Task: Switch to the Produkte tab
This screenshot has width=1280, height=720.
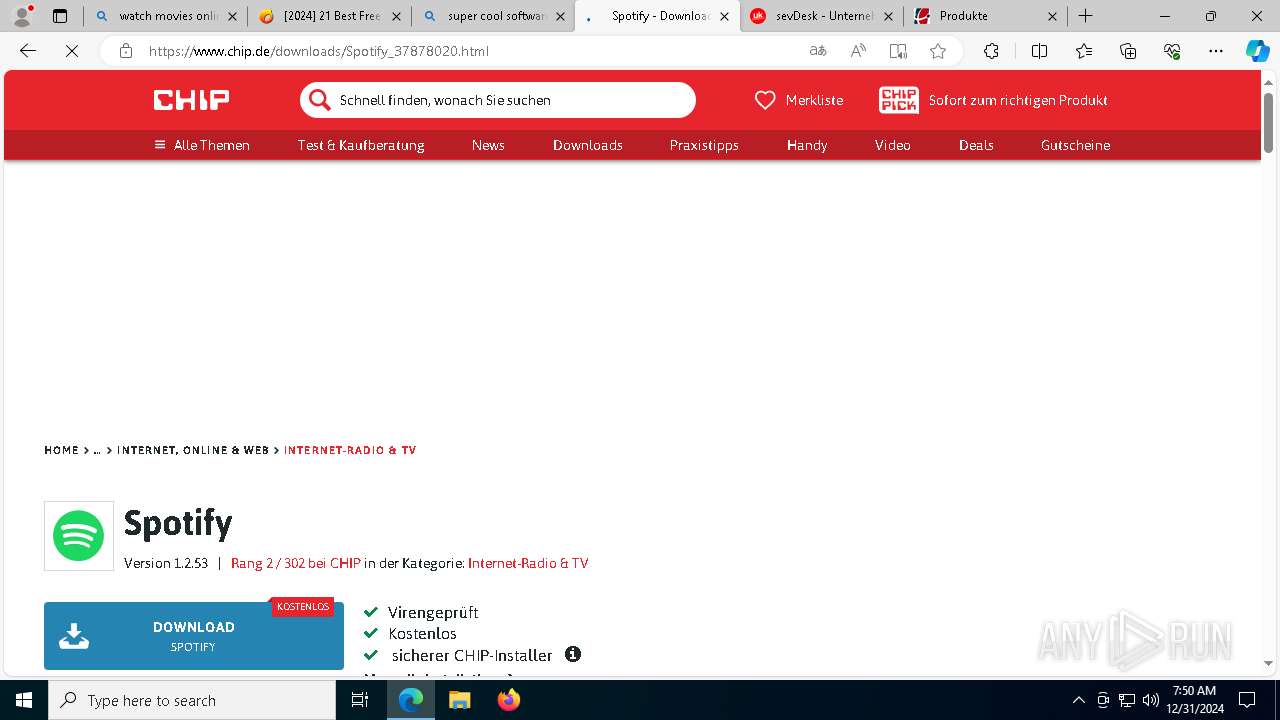Action: 985,16
